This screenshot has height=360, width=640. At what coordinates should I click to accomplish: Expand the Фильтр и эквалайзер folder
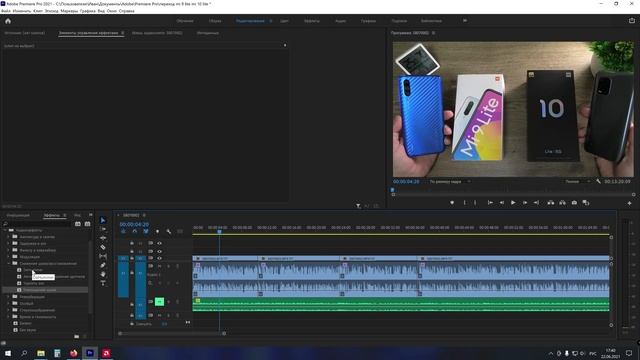click(x=8, y=250)
